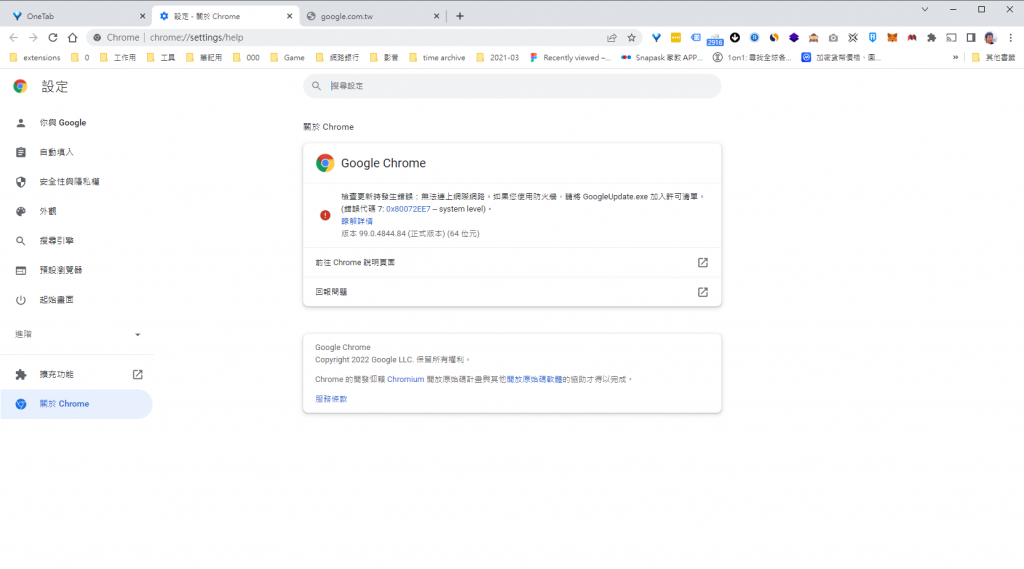The height and width of the screenshot is (569, 1024).
Task: Open 自動填入 settings section
Action: 76,152
